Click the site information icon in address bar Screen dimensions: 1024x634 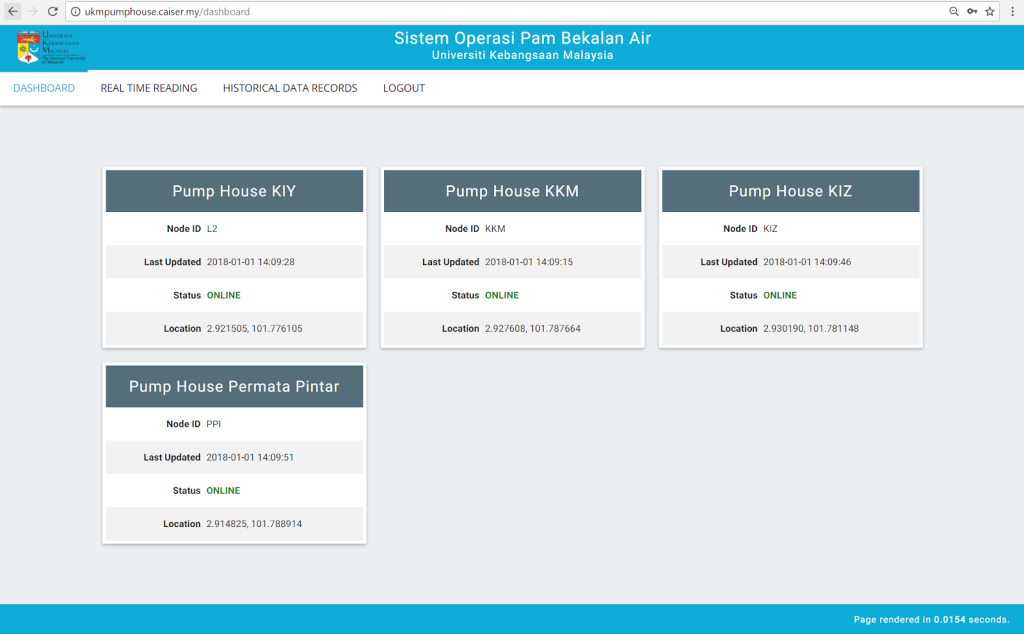point(76,12)
